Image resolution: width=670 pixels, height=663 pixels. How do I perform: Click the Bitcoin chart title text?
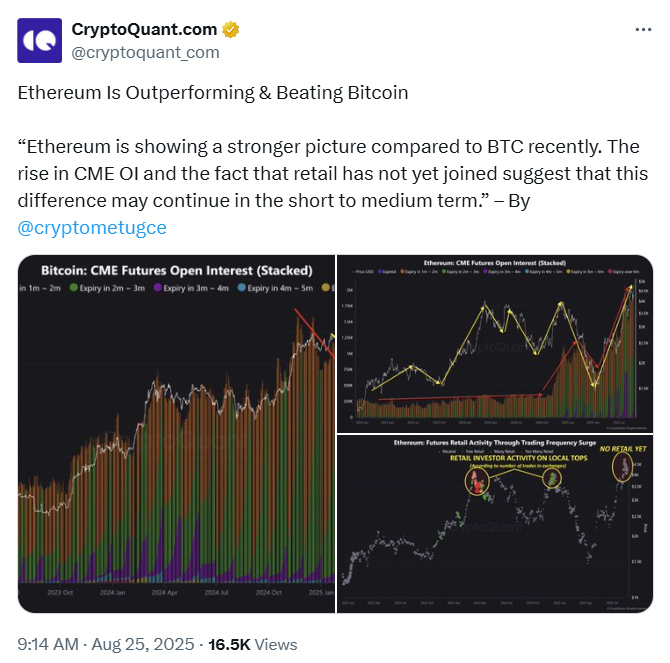coord(176,270)
